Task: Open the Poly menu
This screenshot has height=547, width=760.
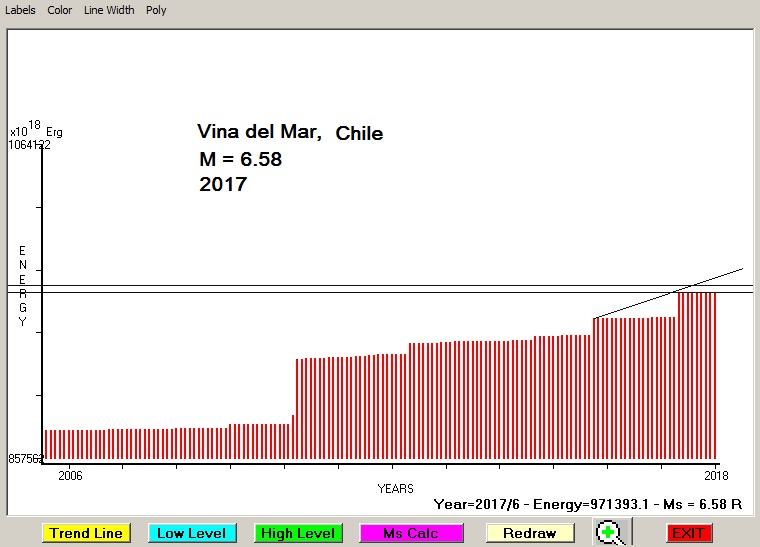Action: tap(156, 10)
